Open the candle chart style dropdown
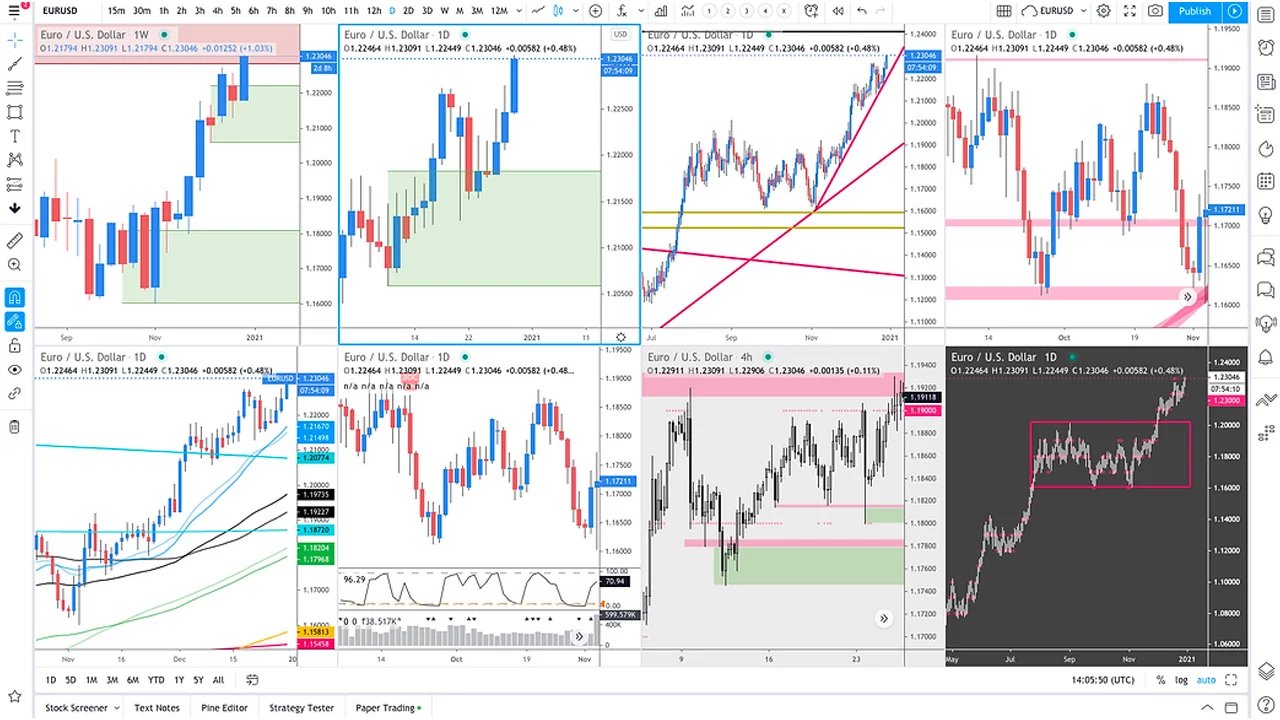This screenshot has width=1280, height=720. tap(575, 11)
